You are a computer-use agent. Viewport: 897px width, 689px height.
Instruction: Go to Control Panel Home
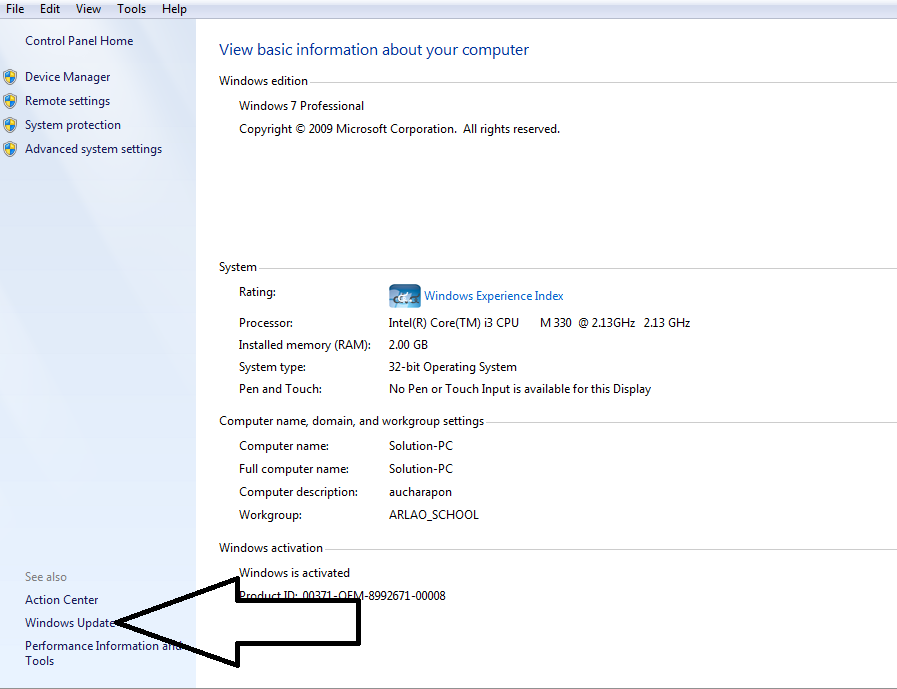click(x=79, y=41)
